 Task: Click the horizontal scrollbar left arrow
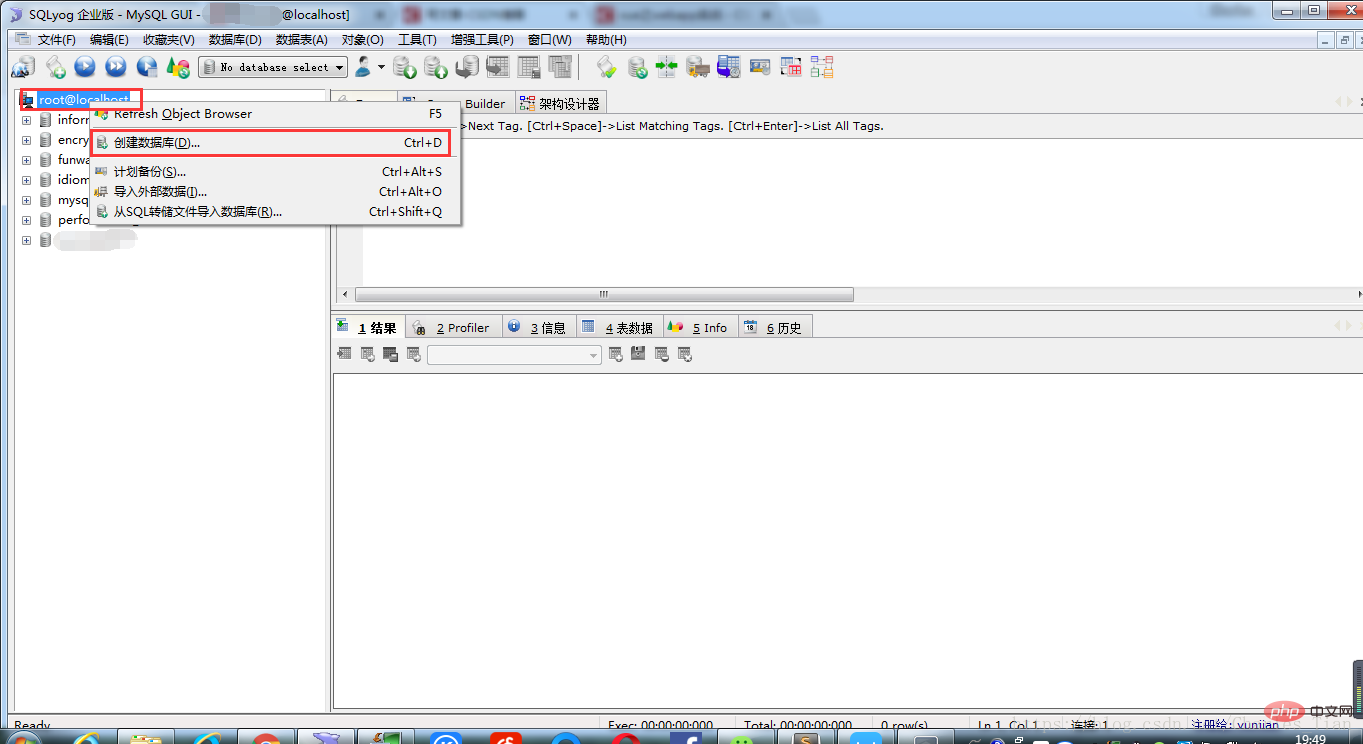click(345, 295)
